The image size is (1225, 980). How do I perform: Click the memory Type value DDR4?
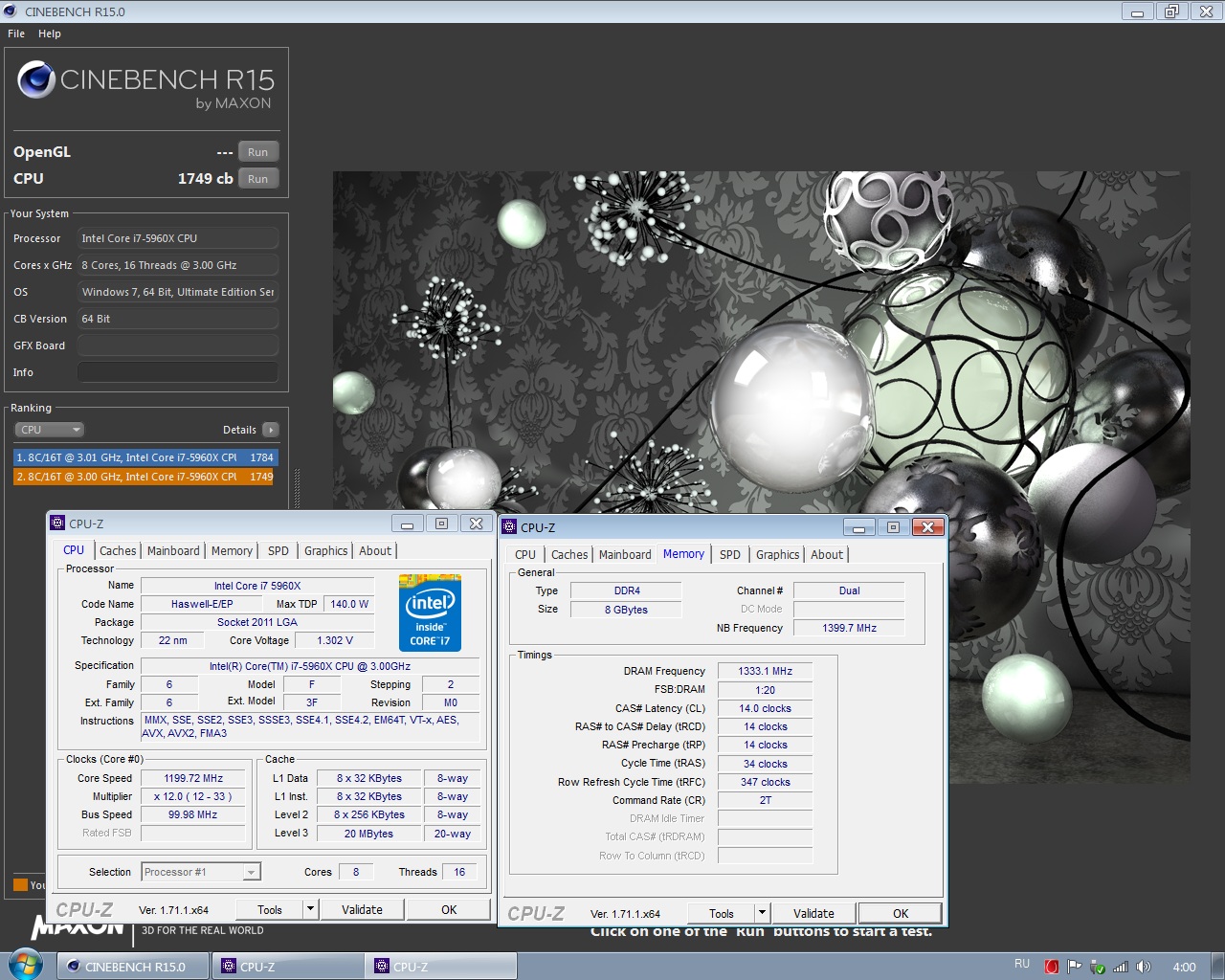point(627,590)
